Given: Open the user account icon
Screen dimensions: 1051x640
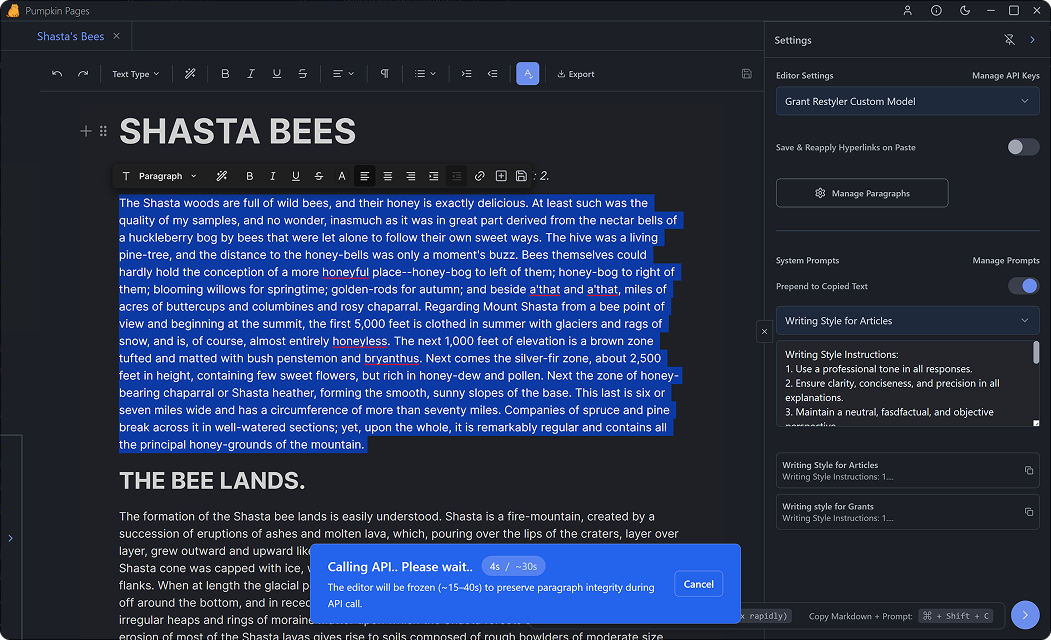Looking at the screenshot, I should (x=907, y=11).
